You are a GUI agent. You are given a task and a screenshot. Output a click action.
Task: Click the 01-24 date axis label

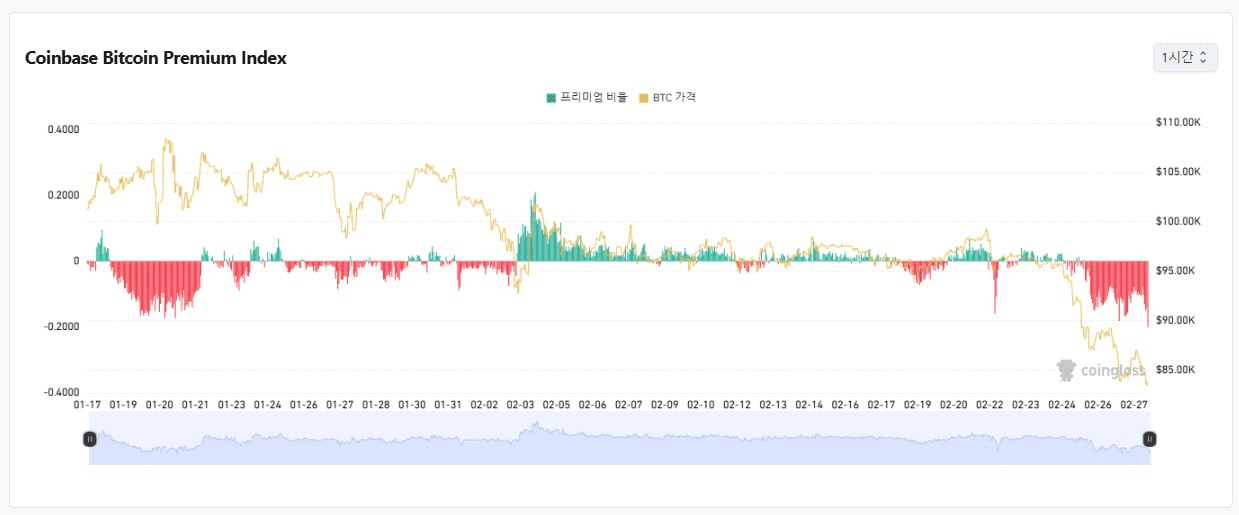pos(268,405)
